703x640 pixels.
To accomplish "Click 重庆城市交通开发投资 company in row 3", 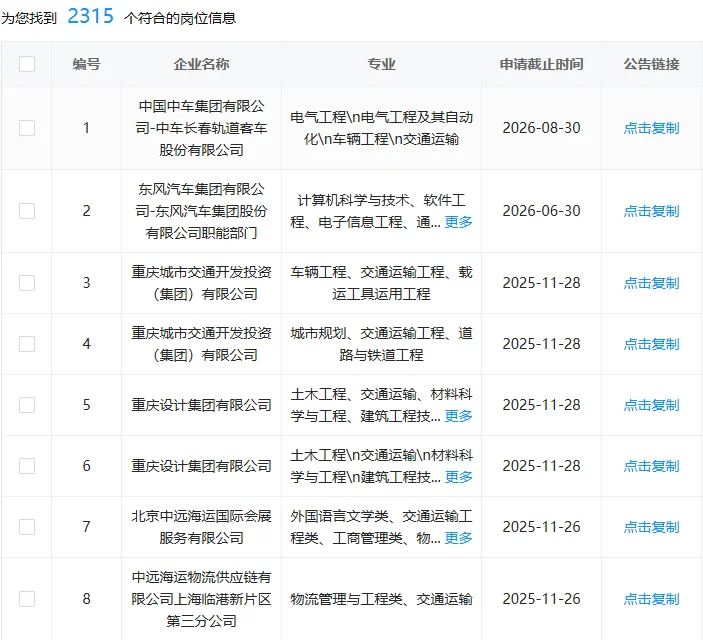I will [201, 283].
